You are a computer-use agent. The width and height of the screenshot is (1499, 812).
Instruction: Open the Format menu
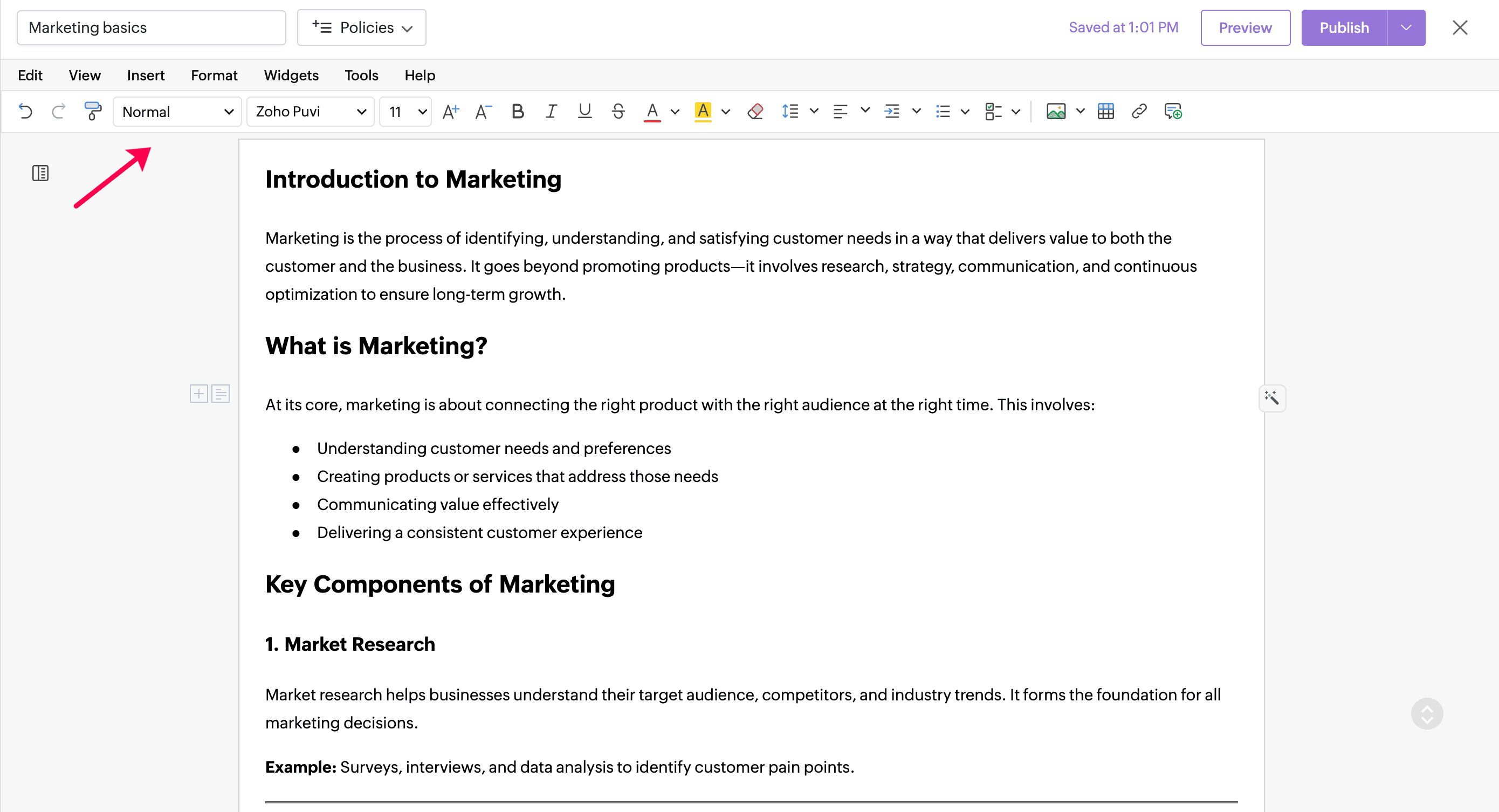pos(214,75)
